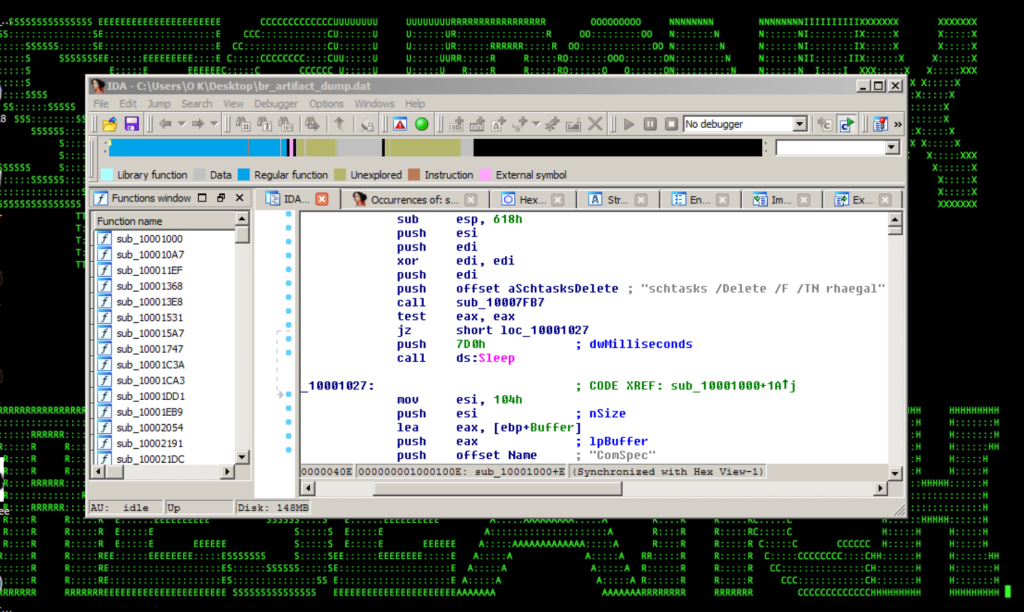
Task: Click the X delete toolbar icon
Action: [595, 124]
